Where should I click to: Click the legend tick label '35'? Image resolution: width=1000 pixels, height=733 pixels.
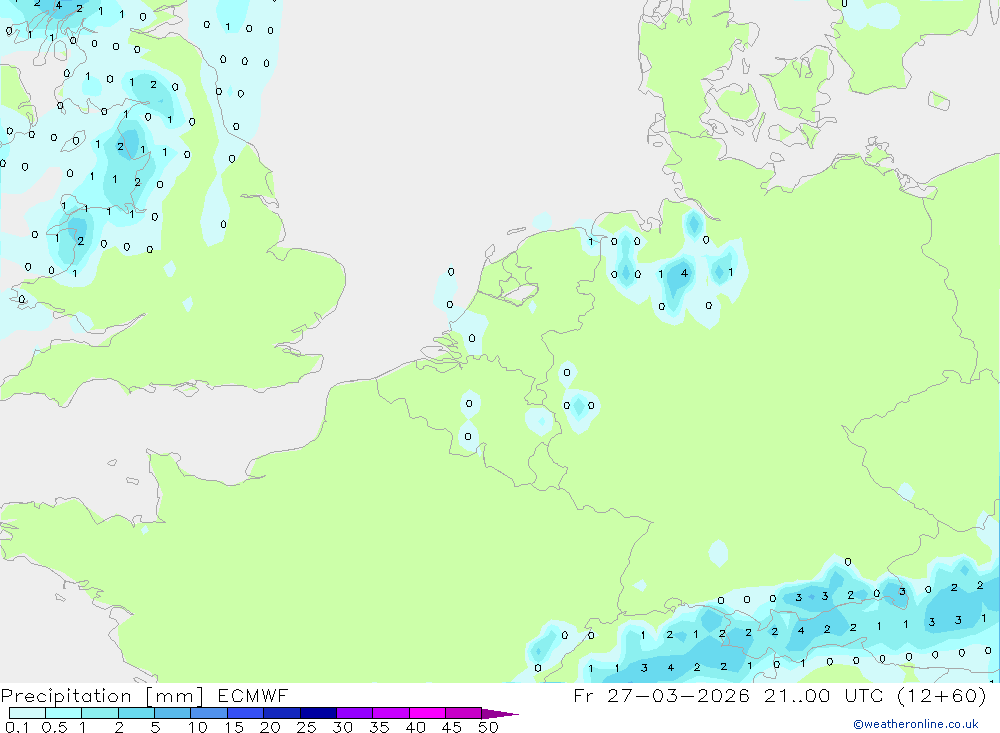click(x=379, y=727)
